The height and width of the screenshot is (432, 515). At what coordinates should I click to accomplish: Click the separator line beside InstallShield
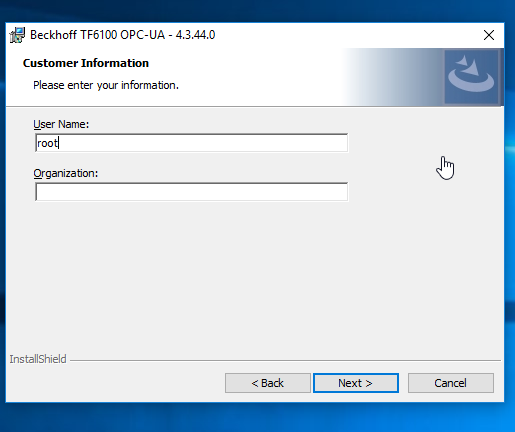coord(285,360)
